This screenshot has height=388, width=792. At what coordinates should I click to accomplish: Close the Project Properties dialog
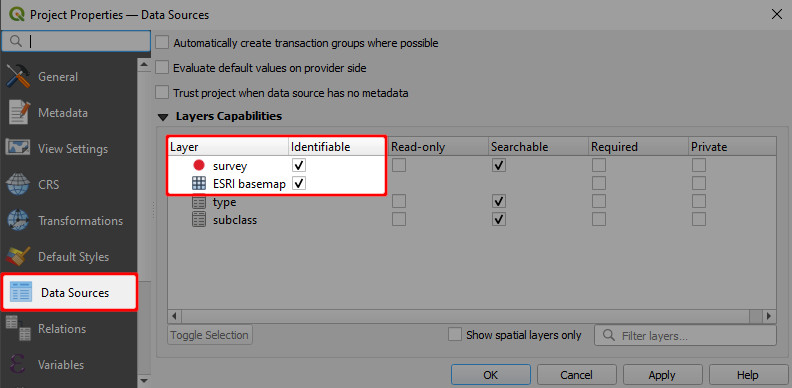(777, 14)
